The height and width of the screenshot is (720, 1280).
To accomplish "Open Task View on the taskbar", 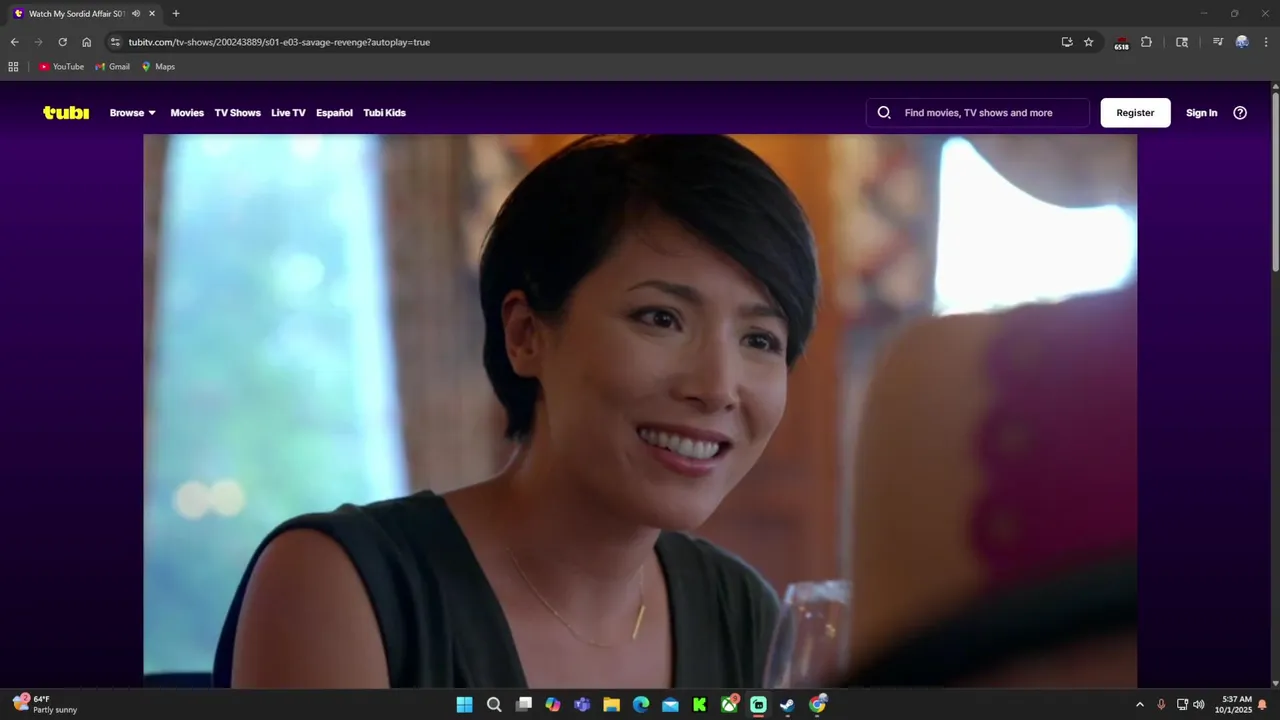I will click(x=523, y=705).
